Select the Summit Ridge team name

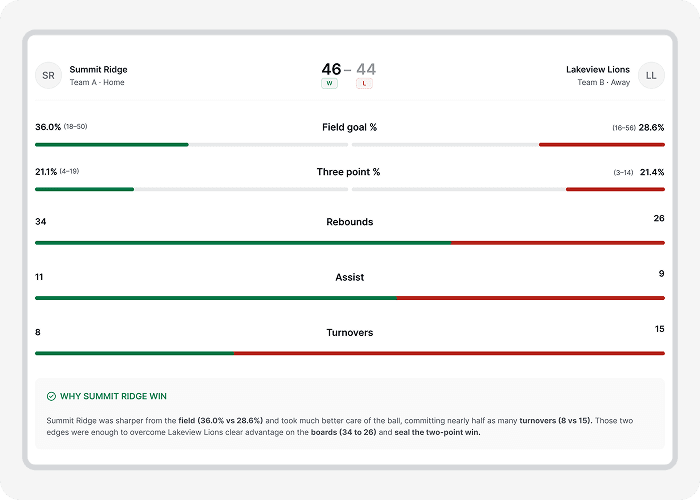click(98, 69)
